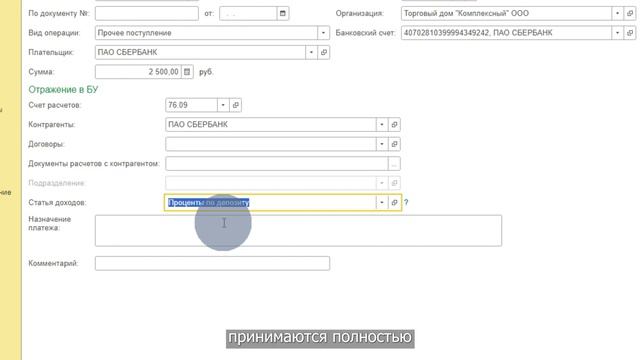Click the question mark help next to Статья доходов
The image size is (640, 360).
(x=406, y=202)
